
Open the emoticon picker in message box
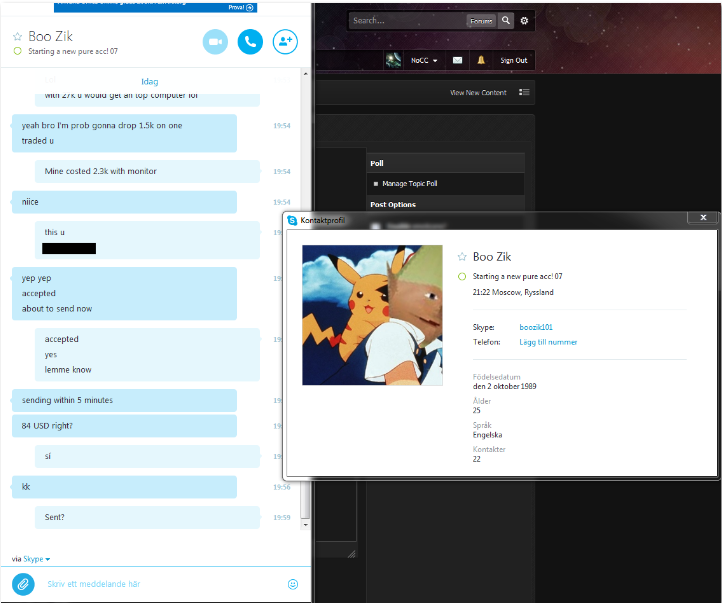293,584
